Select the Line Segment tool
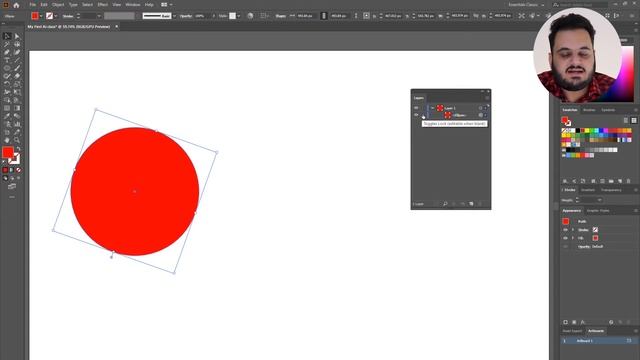Screen dimensions: 640x360 click(17, 60)
